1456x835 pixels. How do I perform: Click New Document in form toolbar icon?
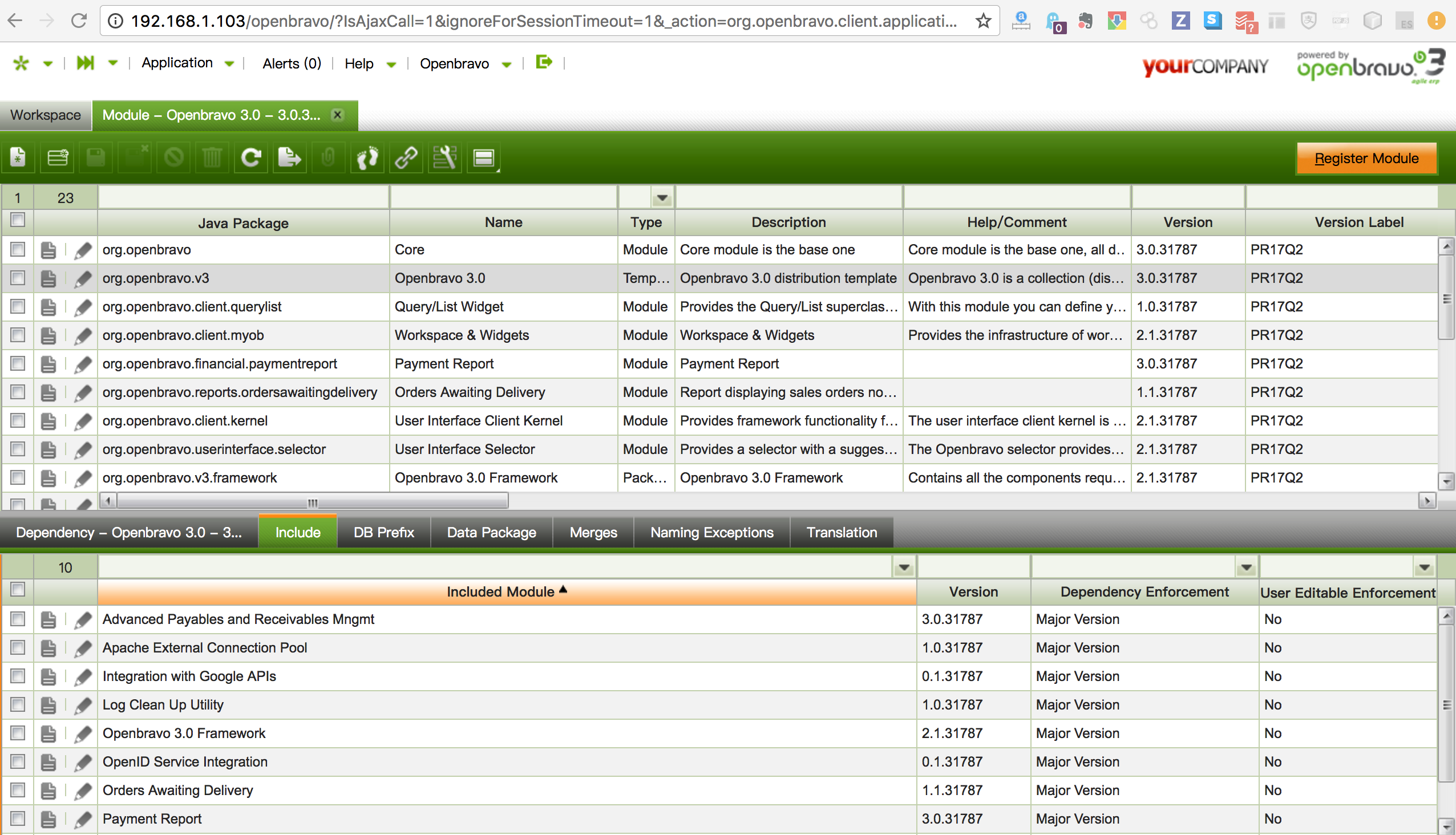(x=18, y=157)
